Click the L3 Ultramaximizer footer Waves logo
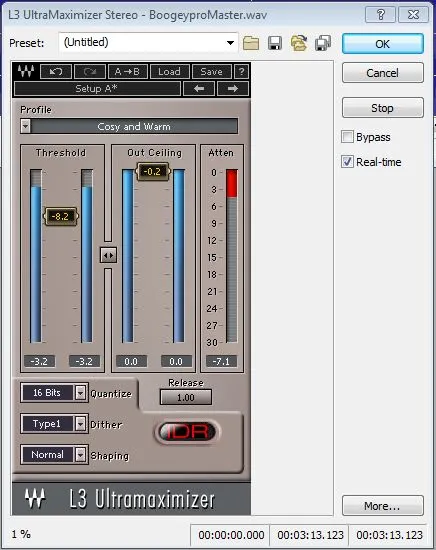The height and width of the screenshot is (550, 436). tap(35, 498)
